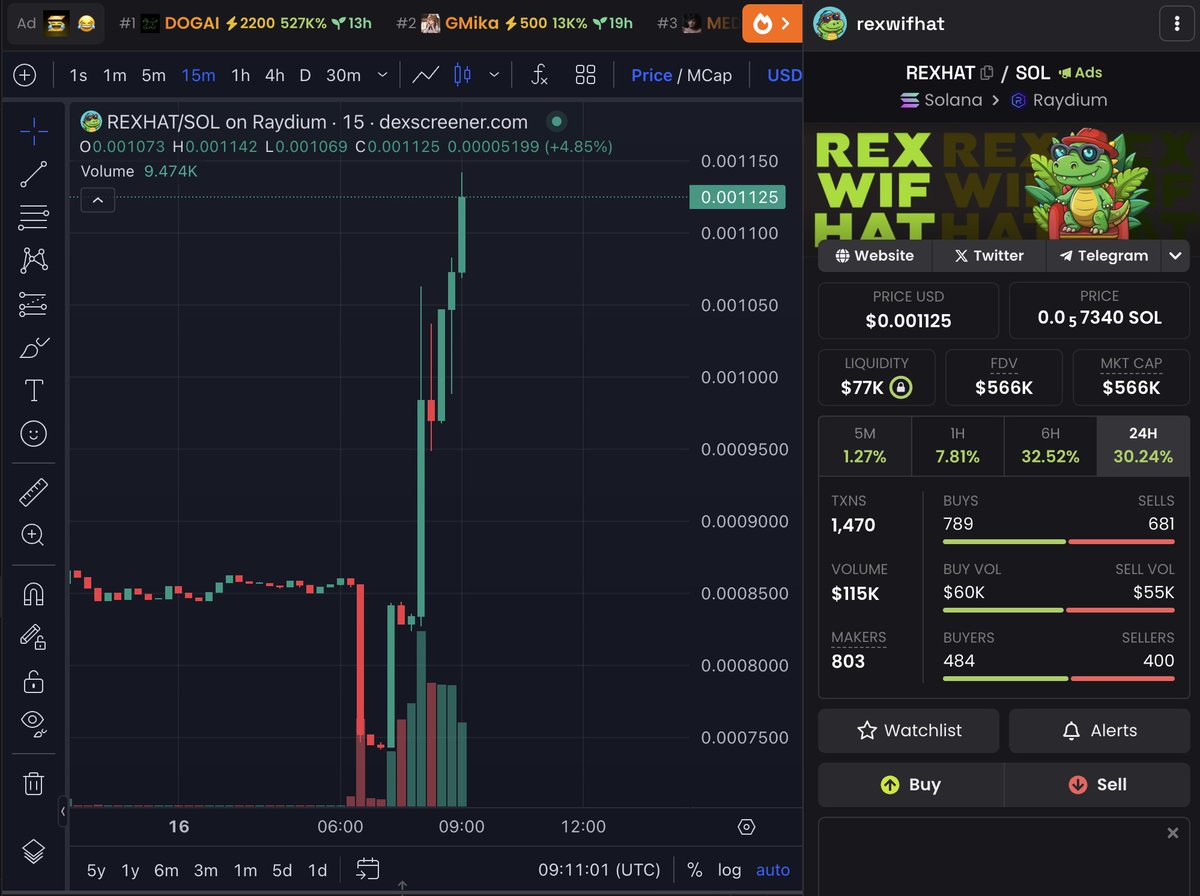Open the object tree layers icon

[33, 851]
